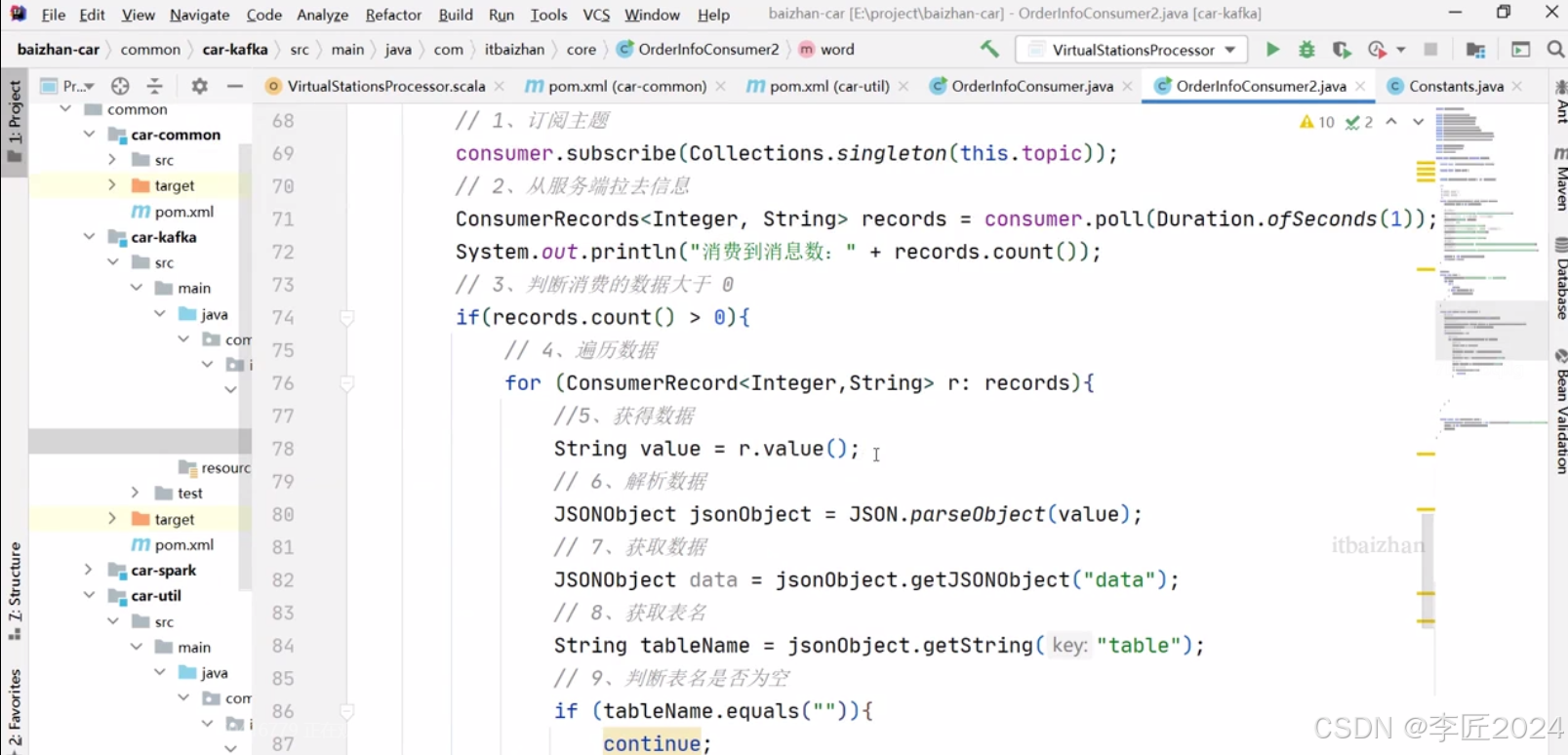Image resolution: width=1568 pixels, height=755 pixels.
Task: Click line number 82 in gutter
Action: point(283,579)
